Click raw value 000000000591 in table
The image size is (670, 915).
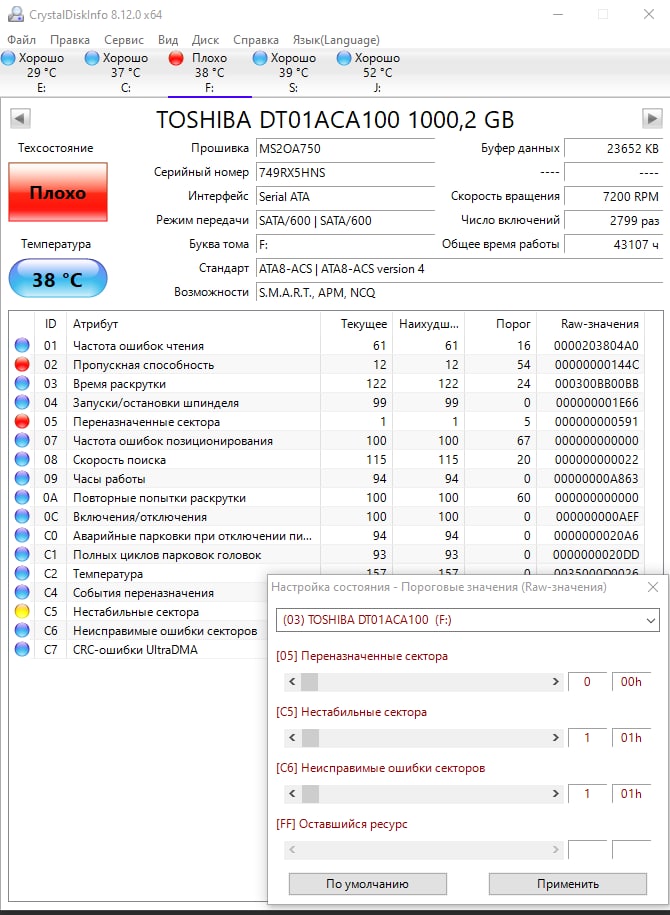(x=596, y=421)
